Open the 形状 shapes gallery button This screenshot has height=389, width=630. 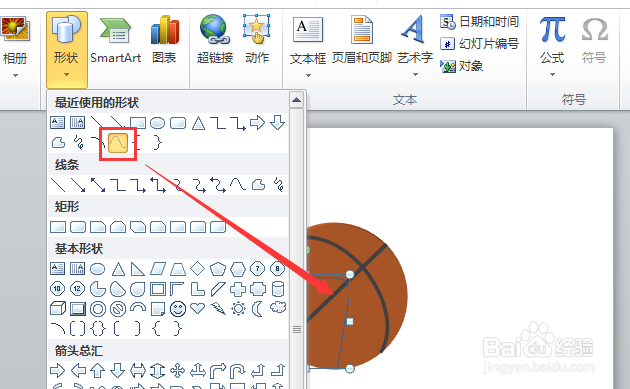[67, 49]
